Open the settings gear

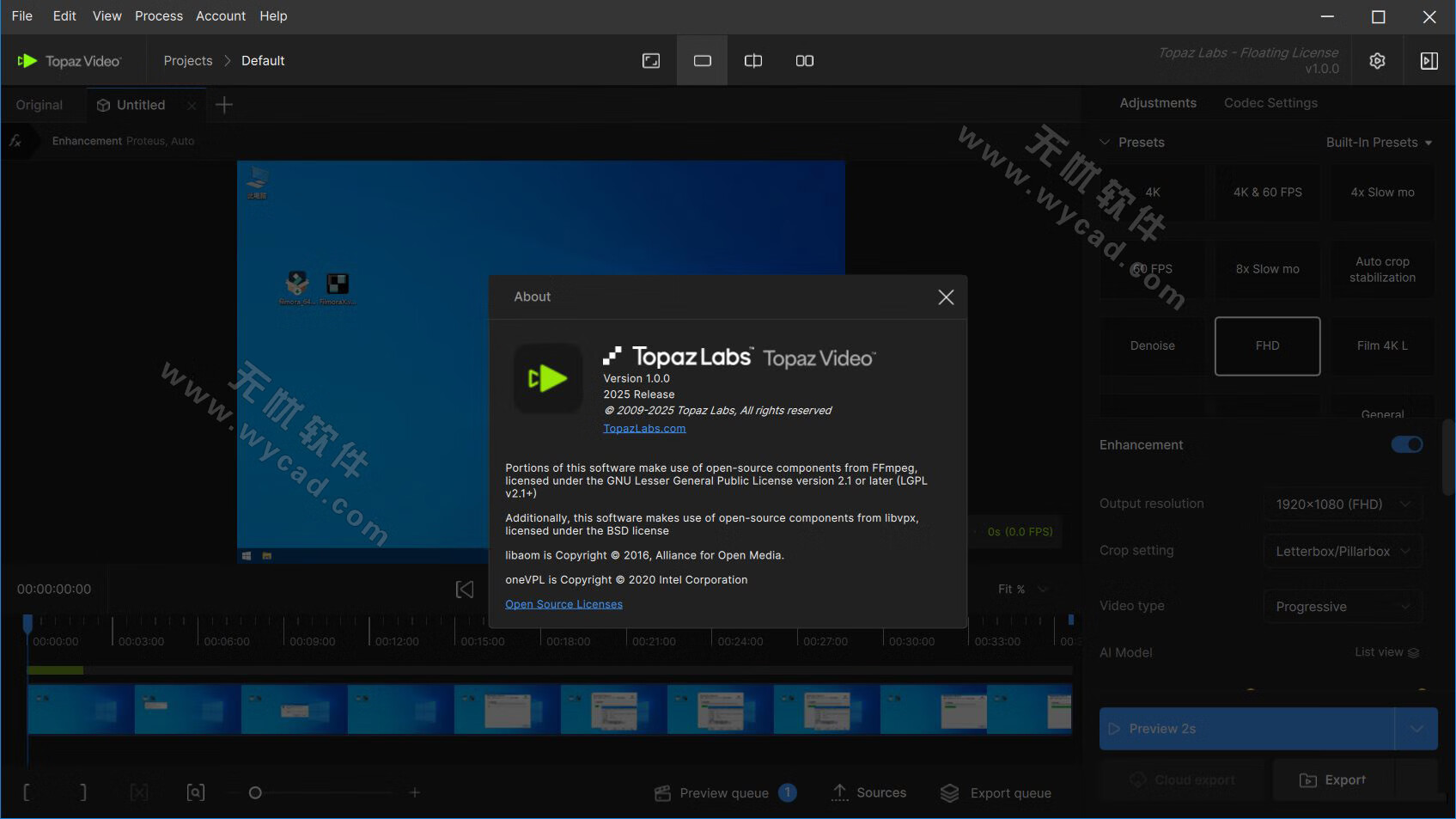coord(1377,60)
